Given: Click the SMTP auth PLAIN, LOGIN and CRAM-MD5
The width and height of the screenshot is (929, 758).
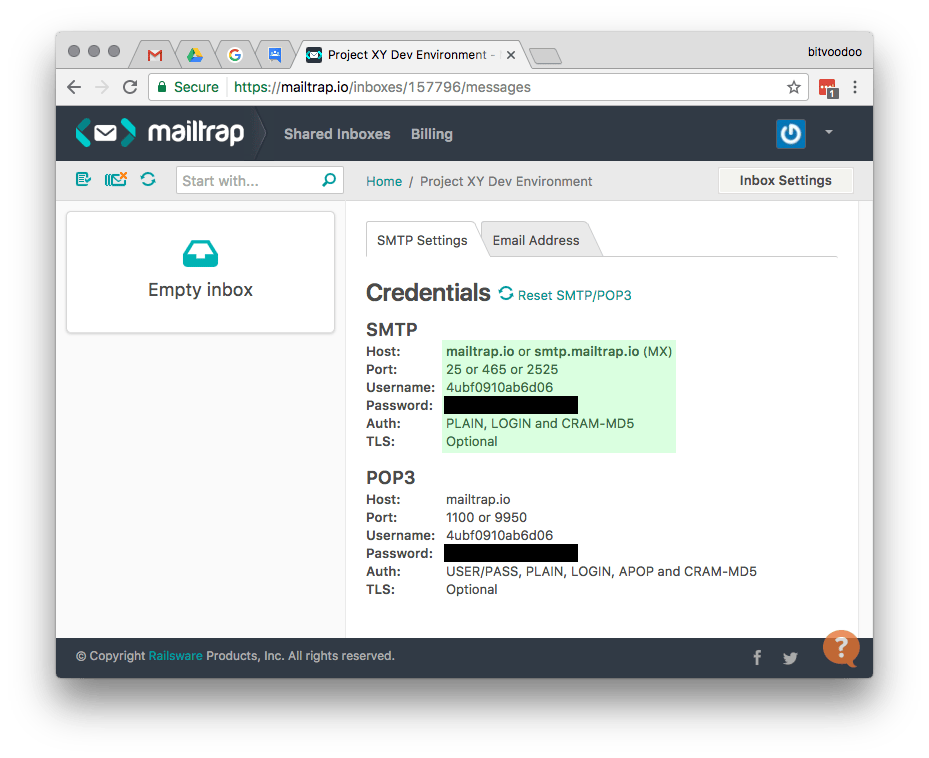Looking at the screenshot, I should tap(540, 423).
